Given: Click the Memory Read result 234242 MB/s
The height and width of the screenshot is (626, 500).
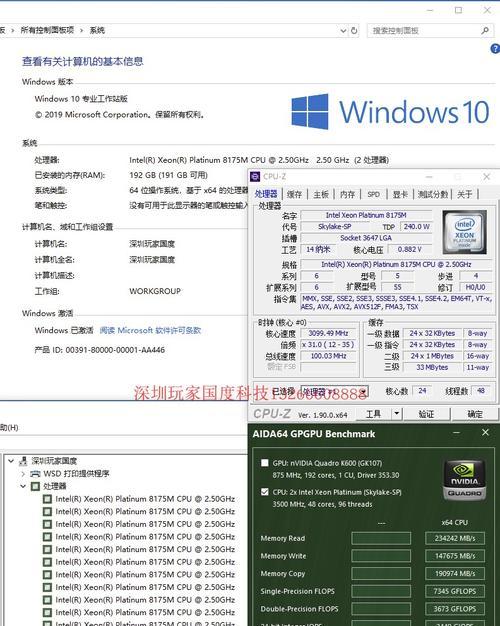Looking at the screenshot, I should 455,538.
